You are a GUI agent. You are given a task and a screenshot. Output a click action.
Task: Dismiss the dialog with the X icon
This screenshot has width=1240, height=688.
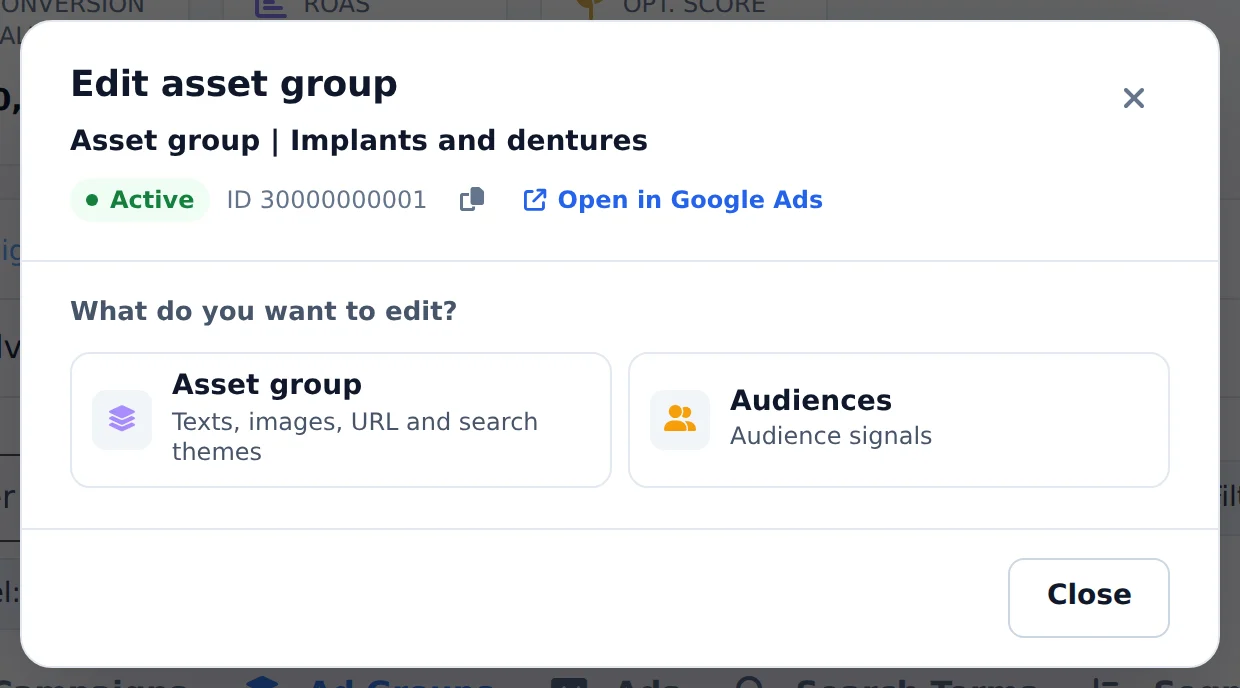(1133, 98)
